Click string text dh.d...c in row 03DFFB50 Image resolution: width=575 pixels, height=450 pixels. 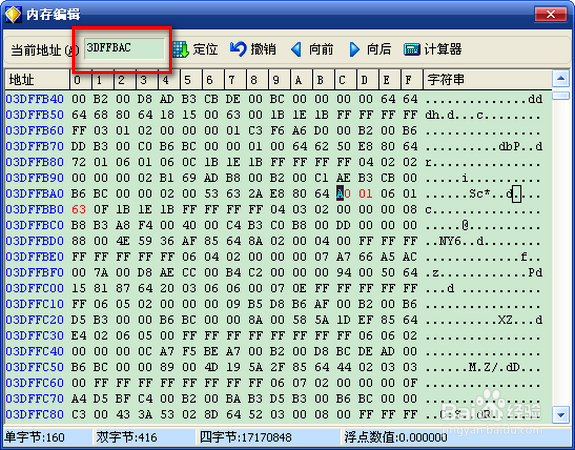454,115
